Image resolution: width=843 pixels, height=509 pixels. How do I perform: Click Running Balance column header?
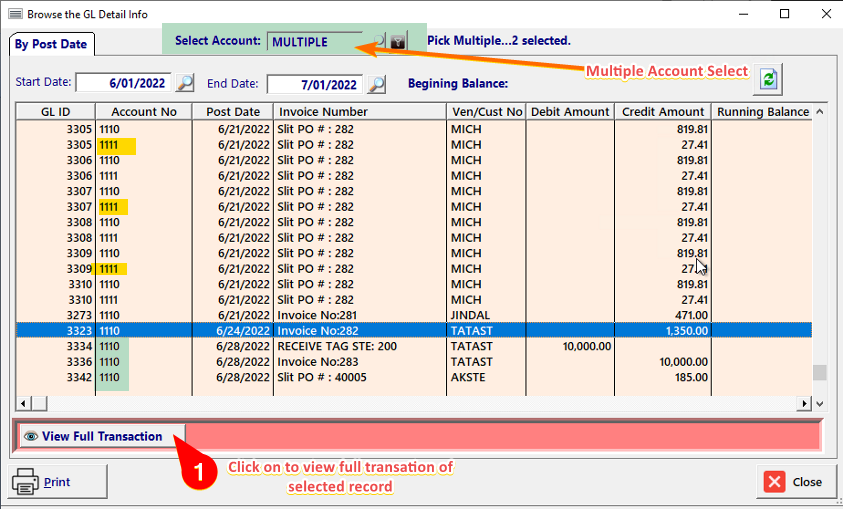762,112
